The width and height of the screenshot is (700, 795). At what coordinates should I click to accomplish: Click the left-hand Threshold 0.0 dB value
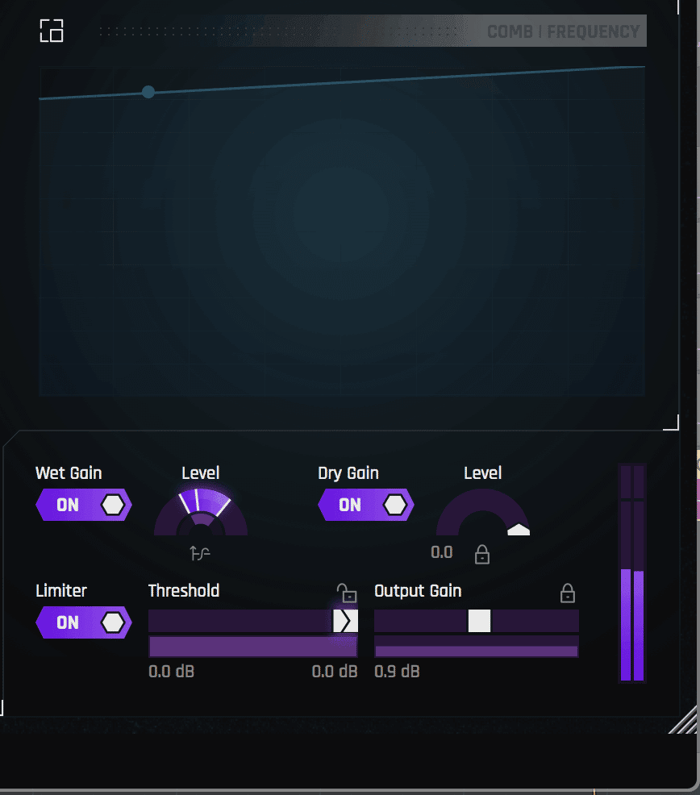tap(171, 672)
